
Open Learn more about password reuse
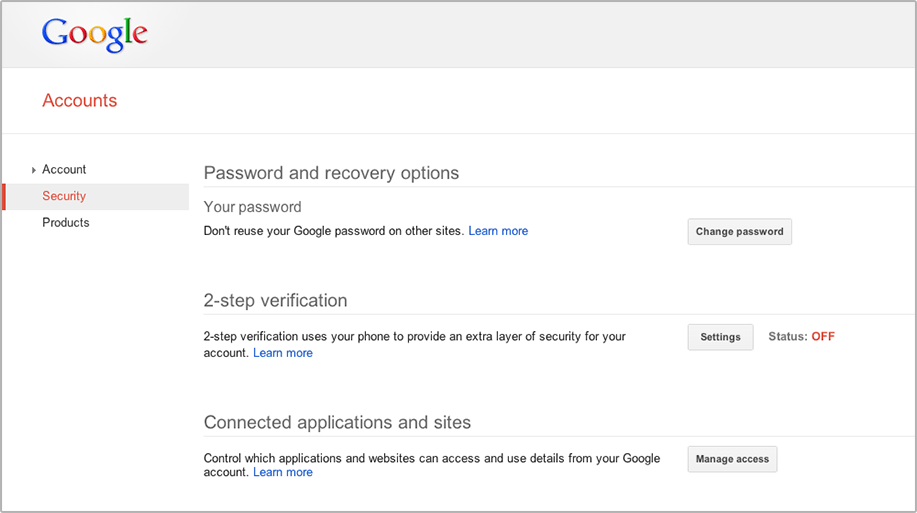498,231
